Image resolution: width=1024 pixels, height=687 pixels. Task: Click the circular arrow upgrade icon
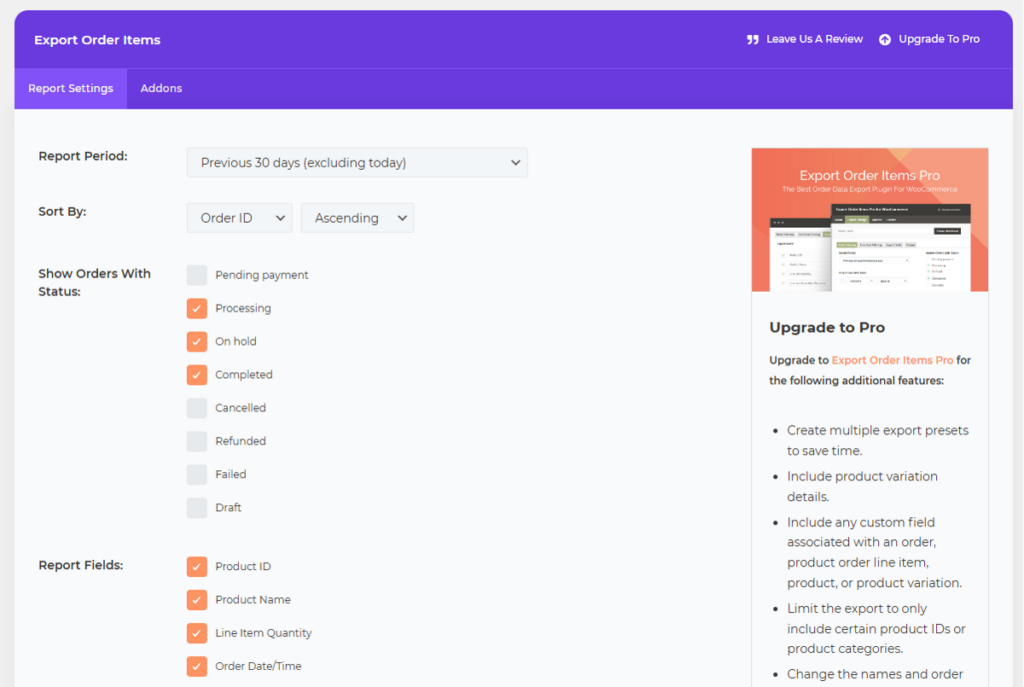(884, 39)
